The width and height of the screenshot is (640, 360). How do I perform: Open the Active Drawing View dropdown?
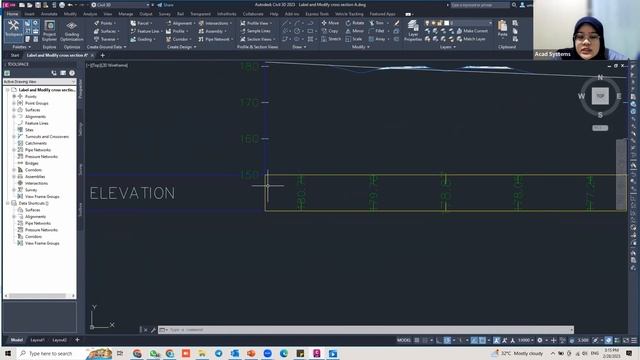click(40, 82)
